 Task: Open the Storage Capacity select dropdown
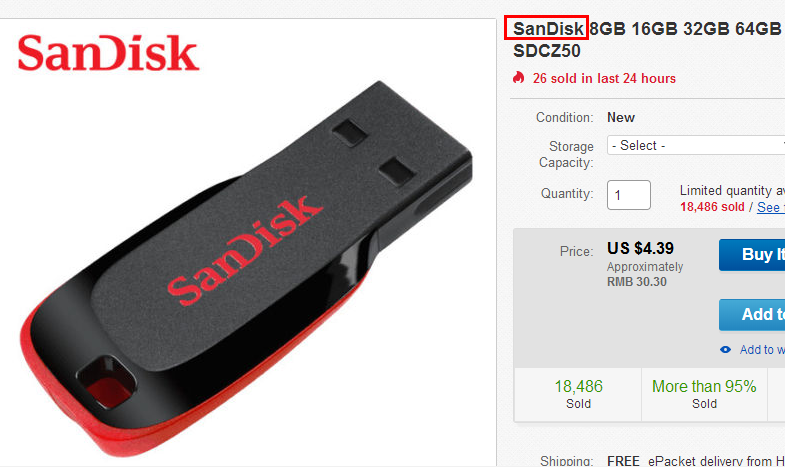pos(696,145)
